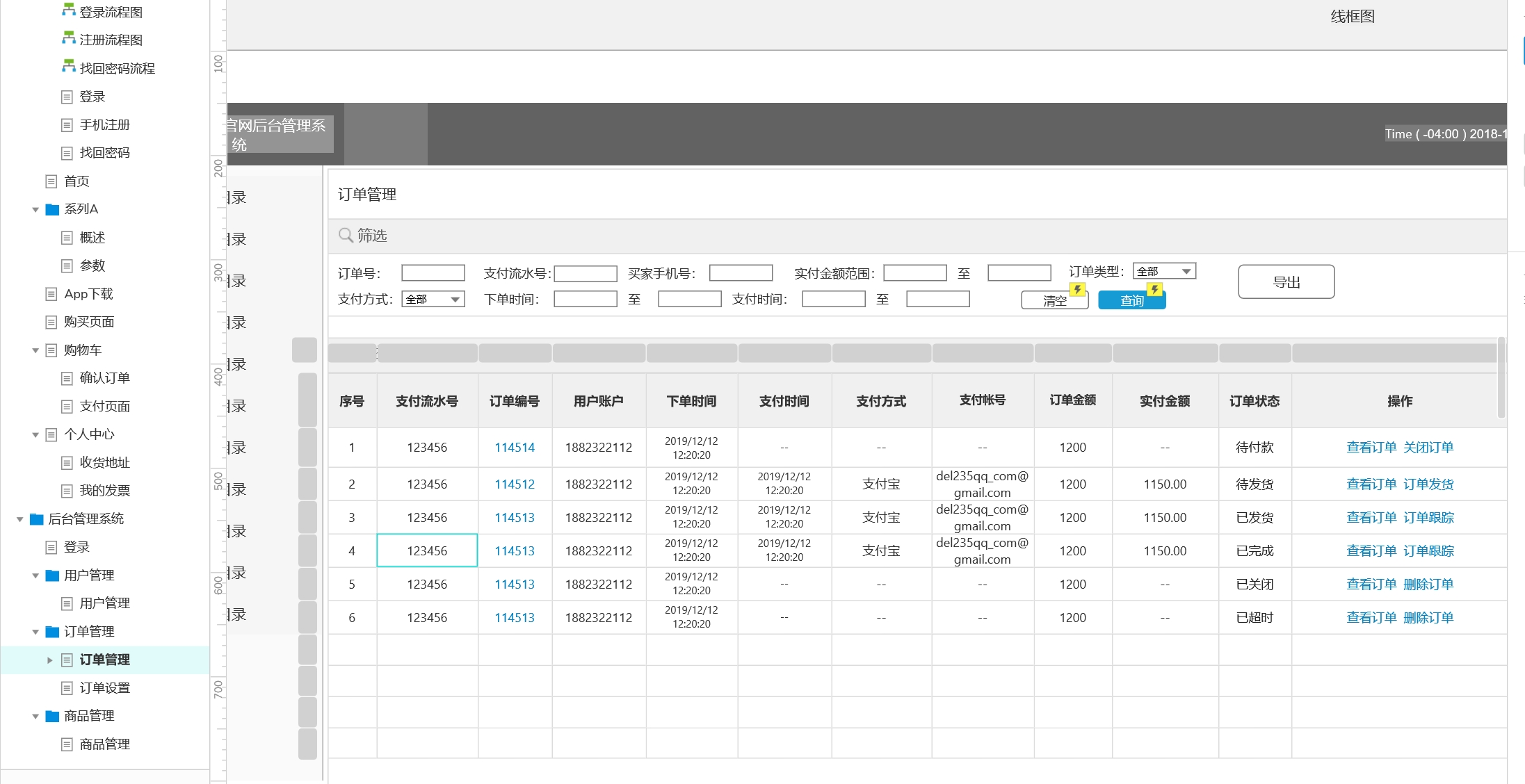Collapse the 个人中心 tree node
The height and width of the screenshot is (784, 1525).
click(35, 435)
